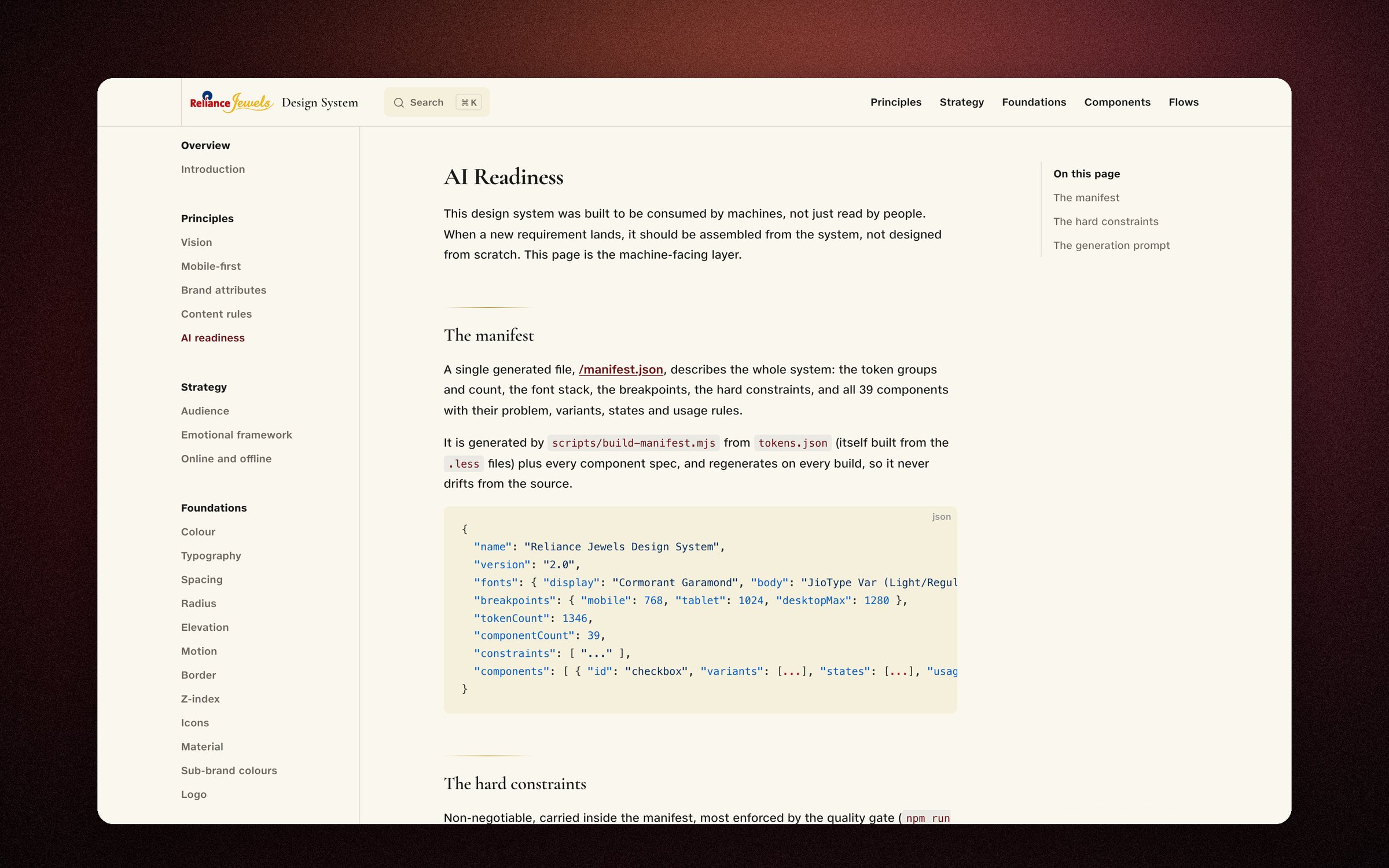Open the Colour foundations page
1389x868 pixels.
(x=198, y=531)
